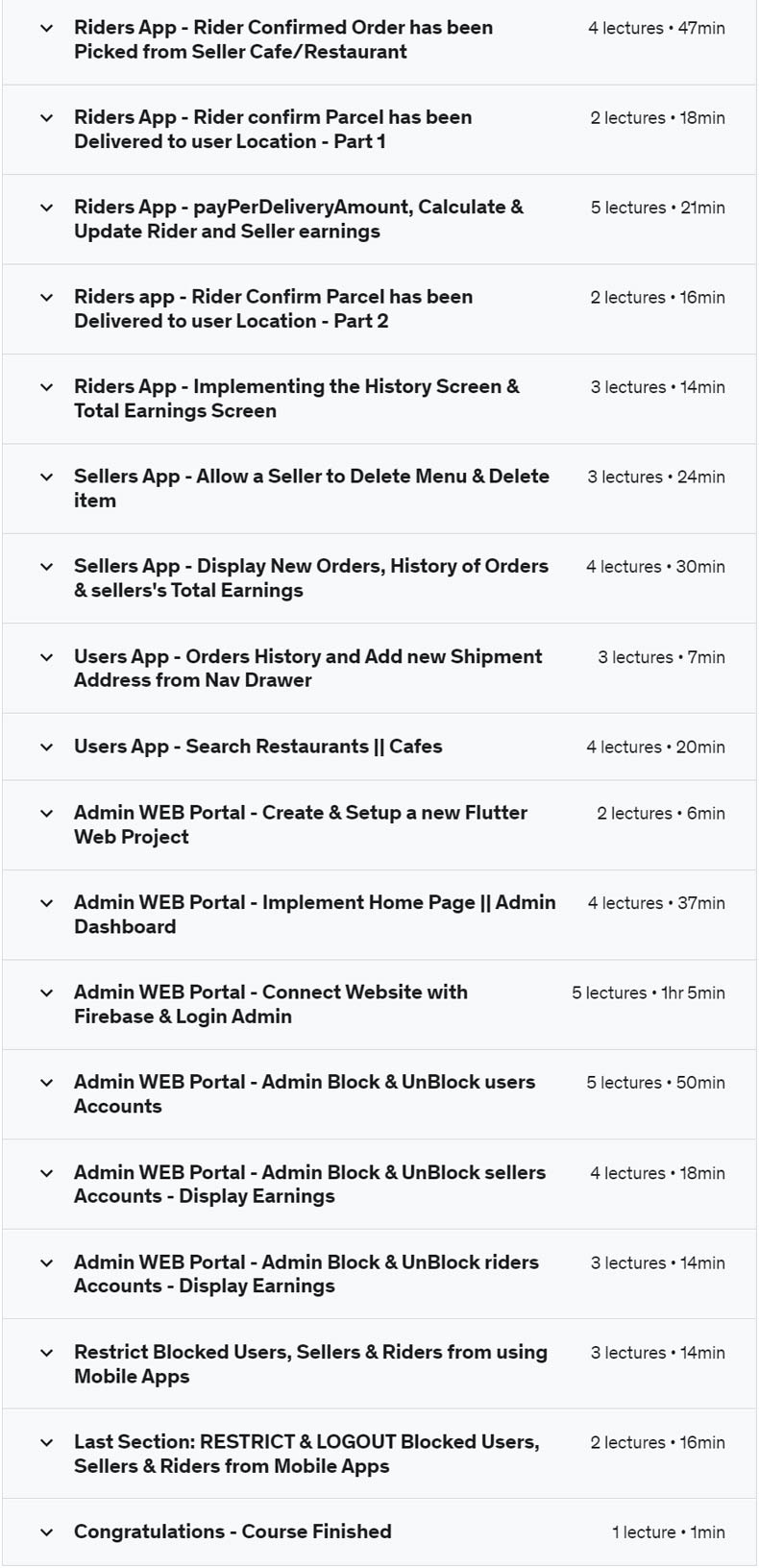Expand 'Search Restaurants || Cafes' chevron
The height and width of the screenshot is (1568, 759).
pos(46,747)
